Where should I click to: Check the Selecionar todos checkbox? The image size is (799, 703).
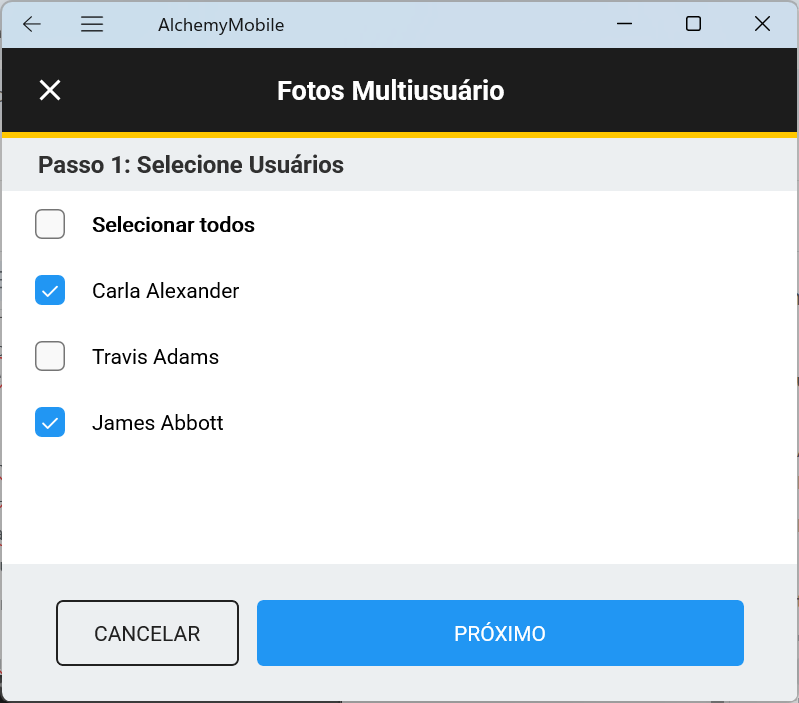[x=50, y=224]
